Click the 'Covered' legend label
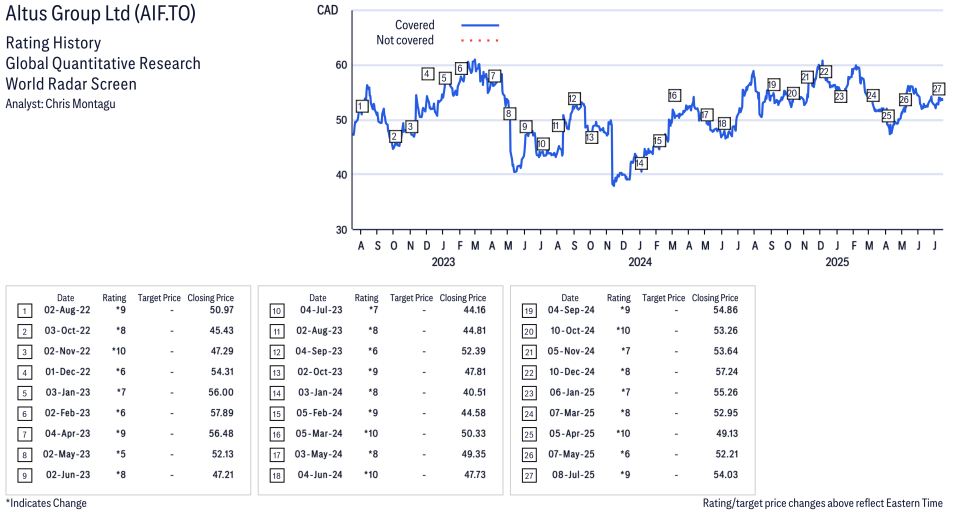 tap(414, 25)
